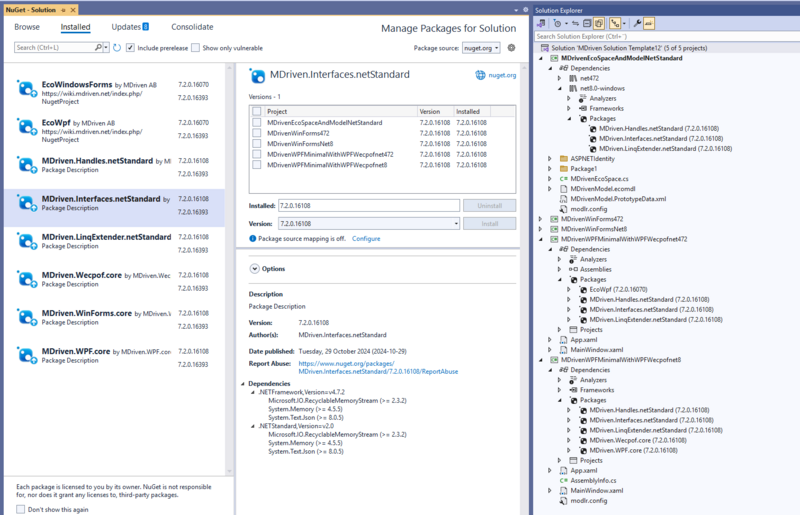This screenshot has width=800, height=515.
Task: Click the EcoWpf package icon in list
Action: pos(27,127)
